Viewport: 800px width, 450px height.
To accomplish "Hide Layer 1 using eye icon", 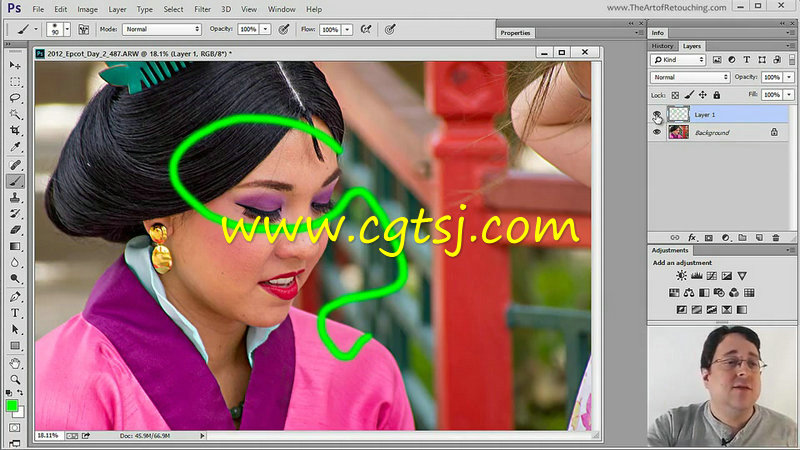I will click(x=657, y=114).
